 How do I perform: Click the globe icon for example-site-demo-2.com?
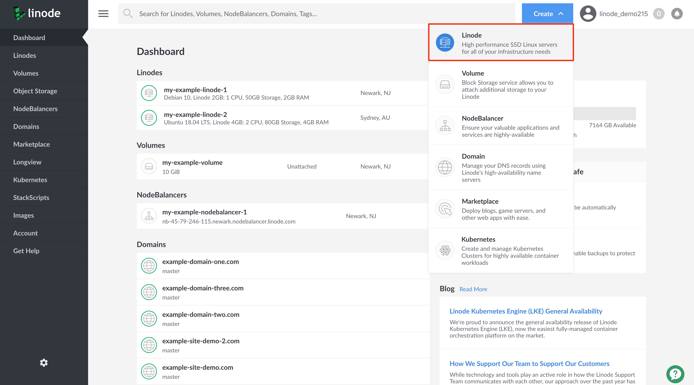pyautogui.click(x=149, y=345)
